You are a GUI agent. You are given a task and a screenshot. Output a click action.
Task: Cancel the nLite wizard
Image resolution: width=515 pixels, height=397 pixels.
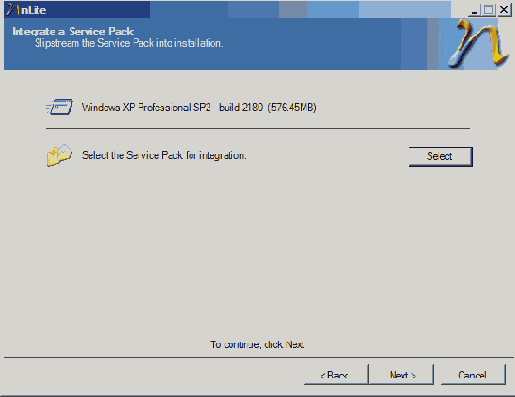tap(473, 374)
